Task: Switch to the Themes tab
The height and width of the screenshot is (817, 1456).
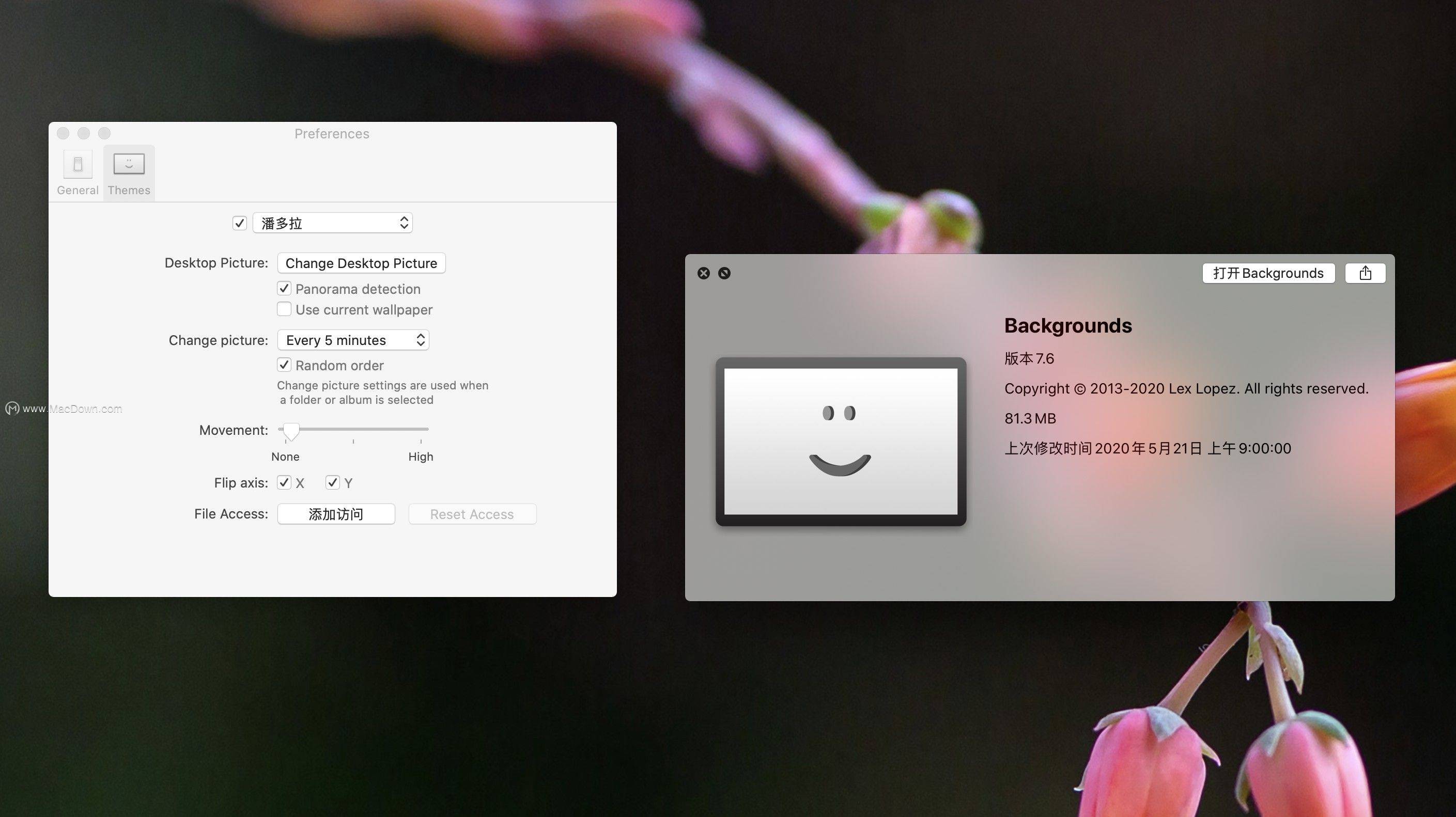Action: click(129, 173)
